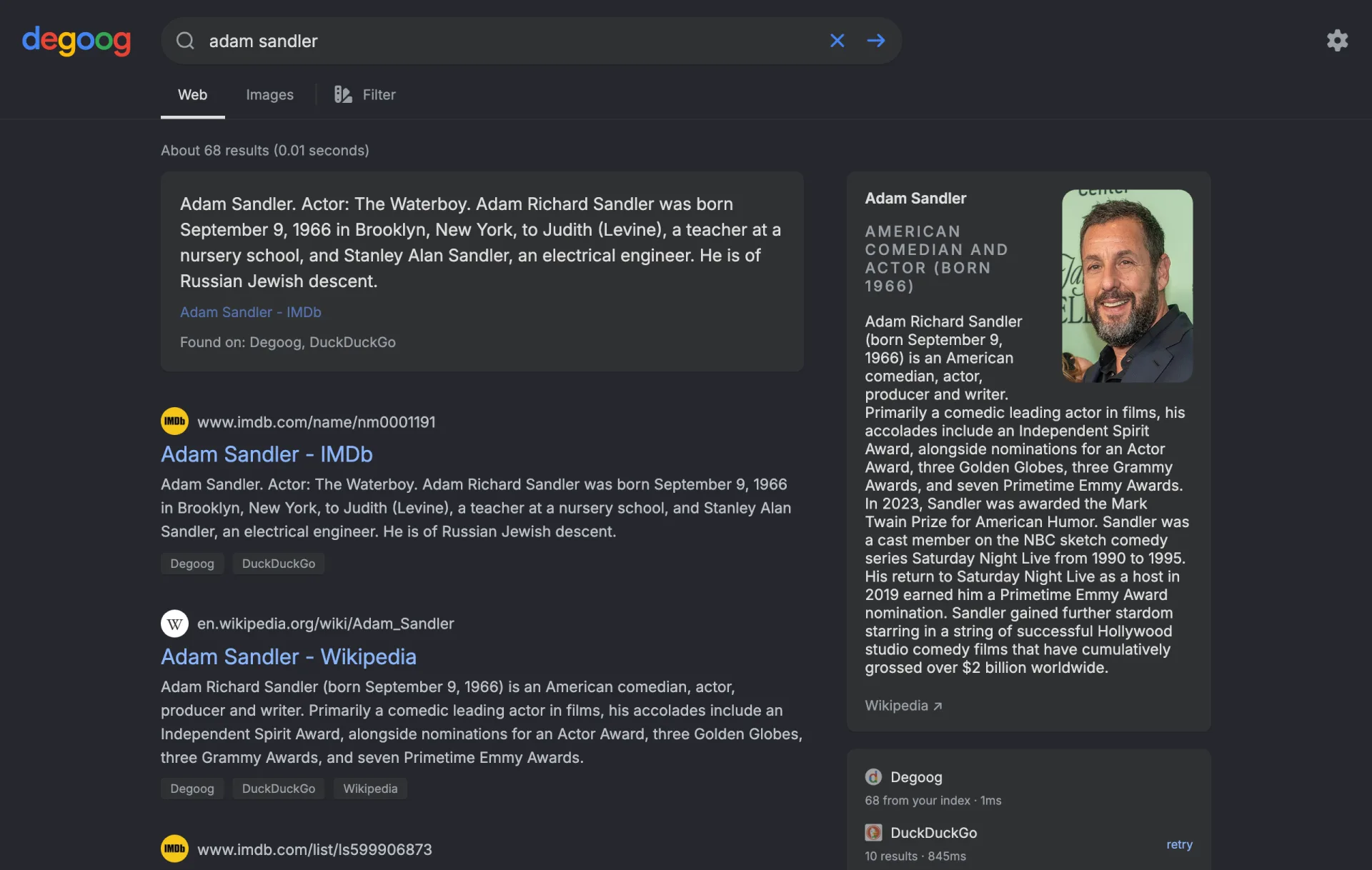The image size is (1372, 870).
Task: Click URL www.imdb.com/name/nm0001191
Action: coord(316,422)
